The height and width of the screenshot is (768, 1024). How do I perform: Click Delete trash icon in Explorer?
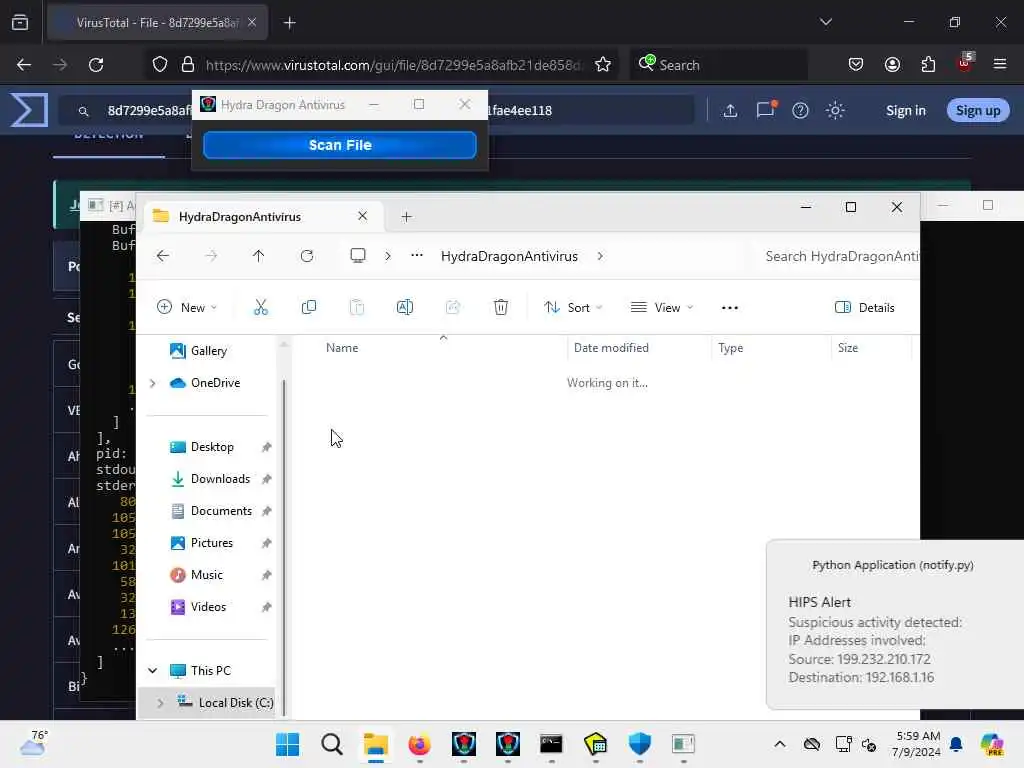[501, 307]
